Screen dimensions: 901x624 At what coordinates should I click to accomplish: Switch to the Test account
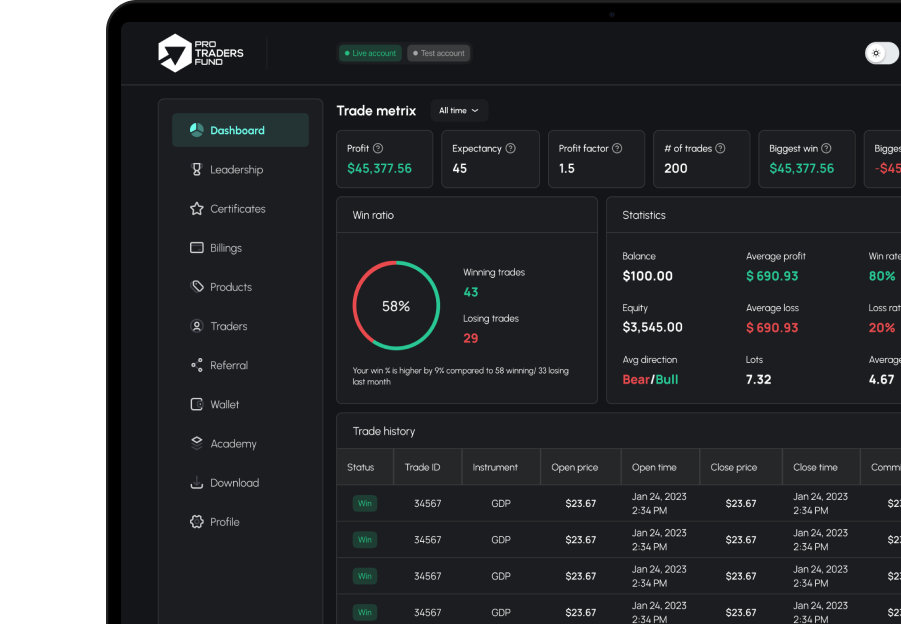point(438,52)
